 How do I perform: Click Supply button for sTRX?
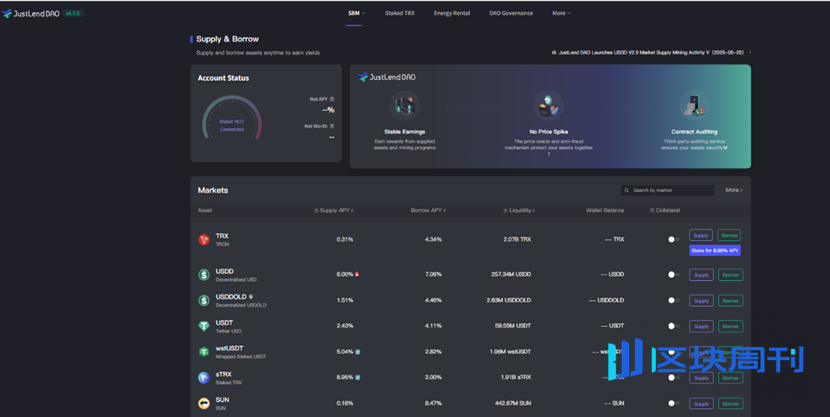[701, 378]
